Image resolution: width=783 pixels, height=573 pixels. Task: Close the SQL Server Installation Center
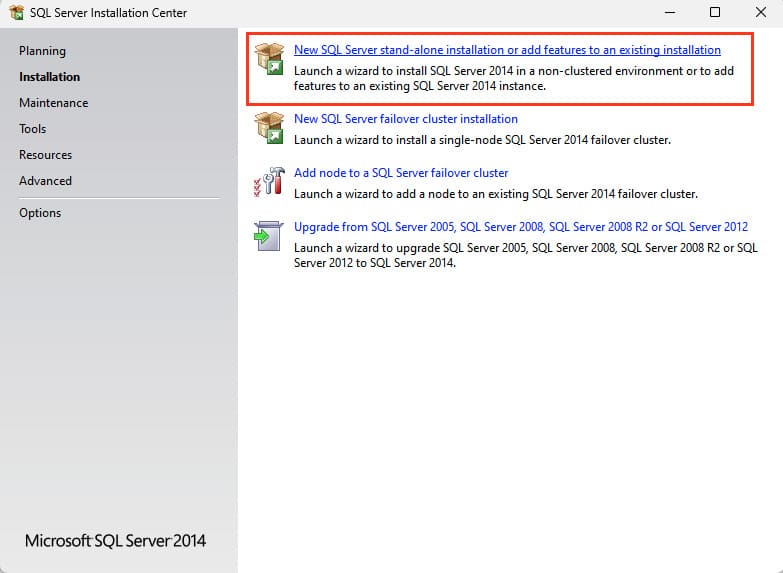tap(761, 12)
